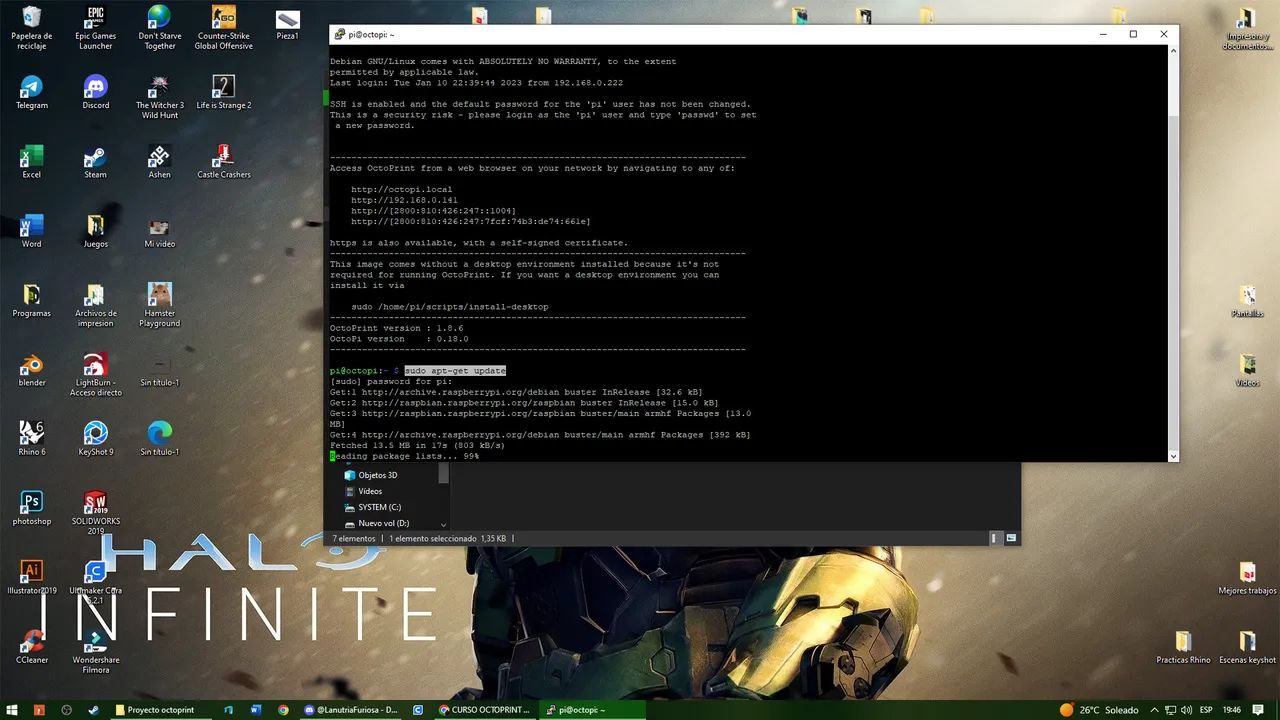Select Life is Strange 2 icon
1280x720 pixels.
[x=223, y=92]
